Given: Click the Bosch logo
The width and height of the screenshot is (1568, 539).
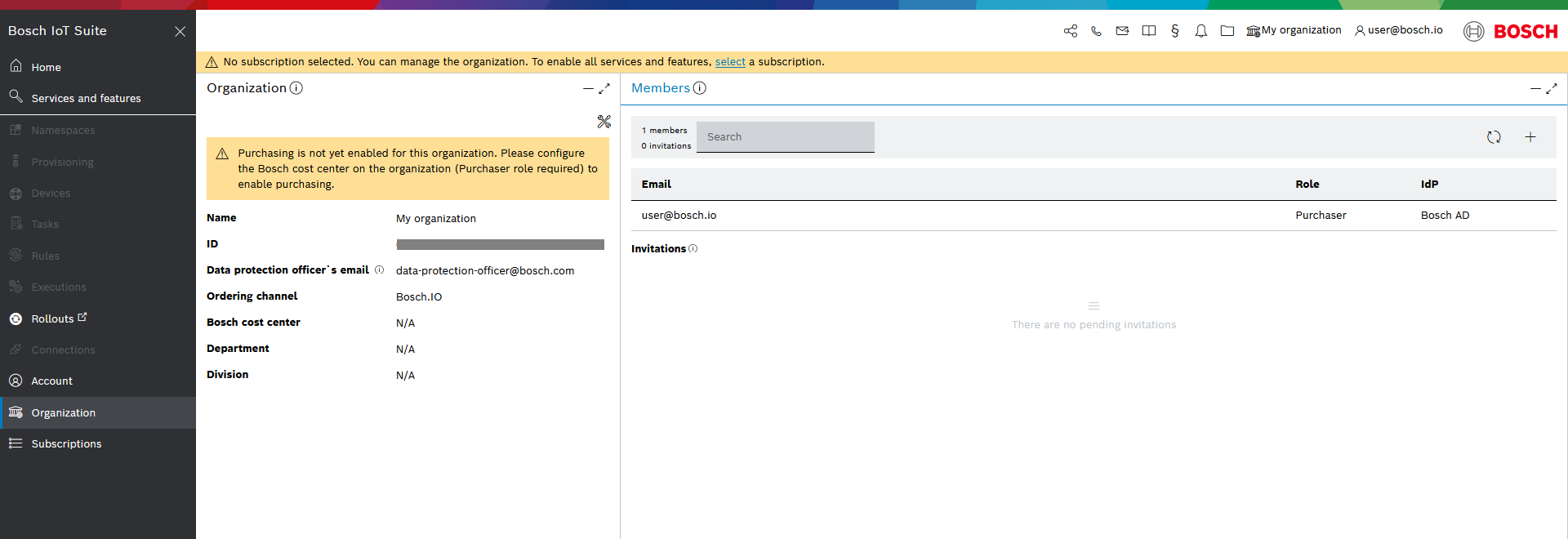Looking at the screenshot, I should tap(1511, 31).
